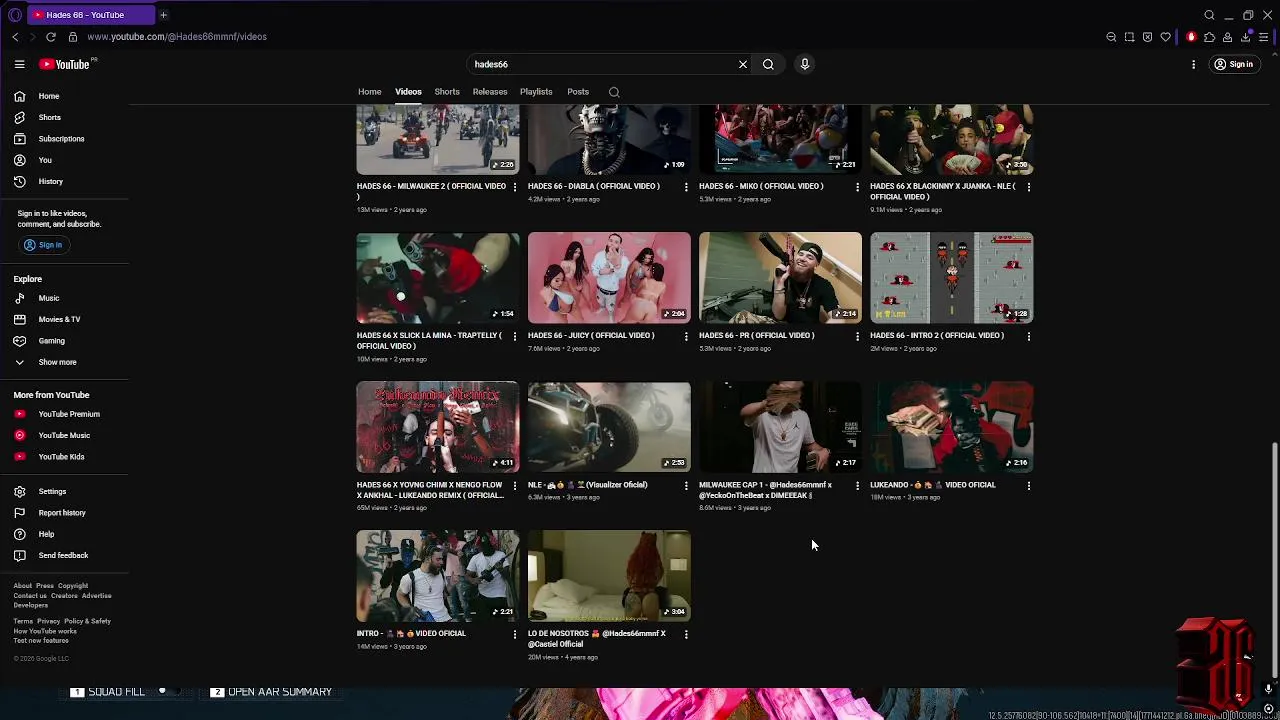Open options for LUKEANDO REMIX video
This screenshot has height=720, width=1280.
pos(515,486)
